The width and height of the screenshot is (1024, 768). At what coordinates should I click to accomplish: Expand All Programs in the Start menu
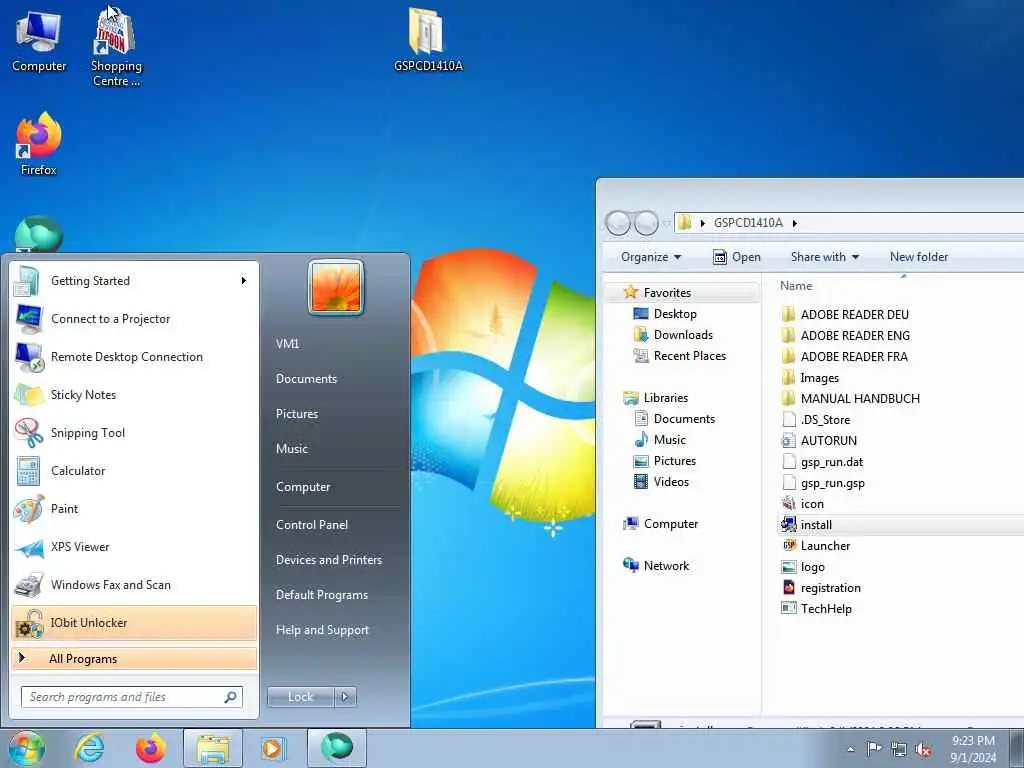(x=134, y=658)
